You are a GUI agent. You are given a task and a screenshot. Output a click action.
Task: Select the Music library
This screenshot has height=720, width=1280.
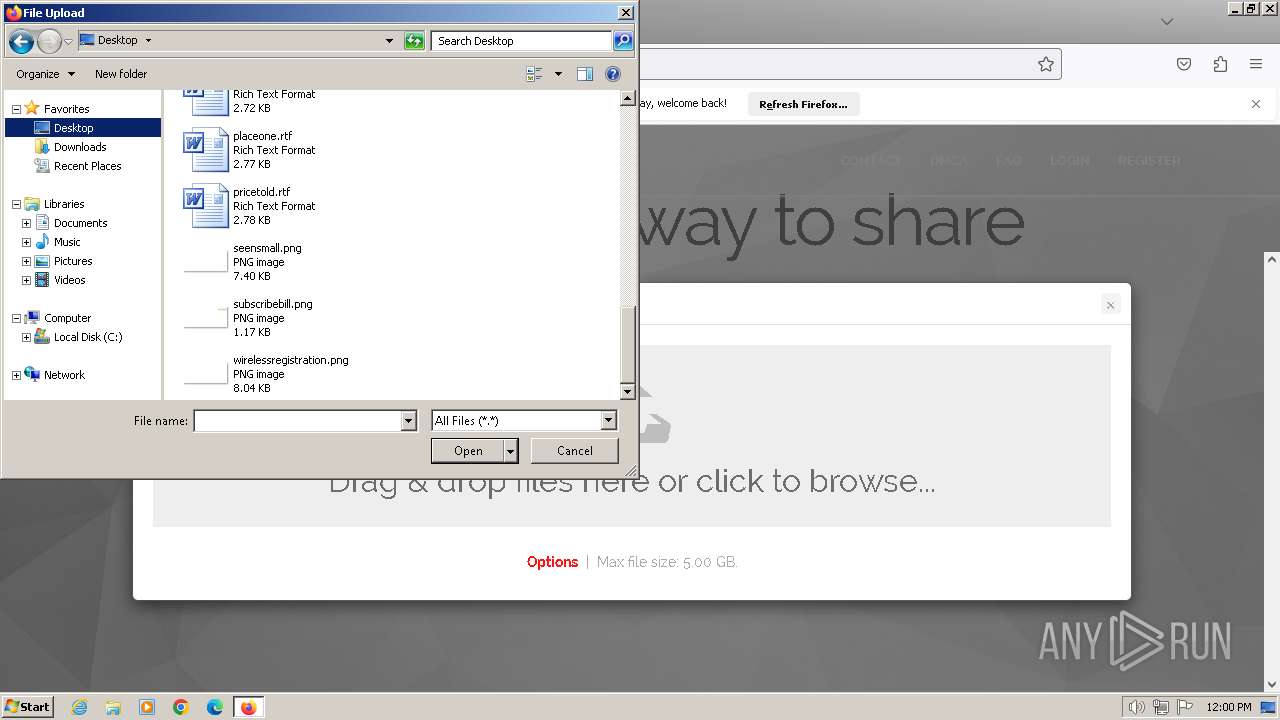pos(67,242)
